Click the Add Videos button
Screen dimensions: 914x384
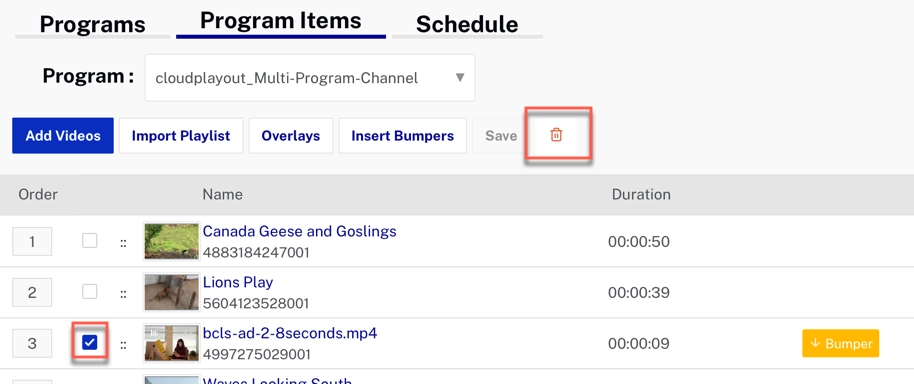coord(63,136)
